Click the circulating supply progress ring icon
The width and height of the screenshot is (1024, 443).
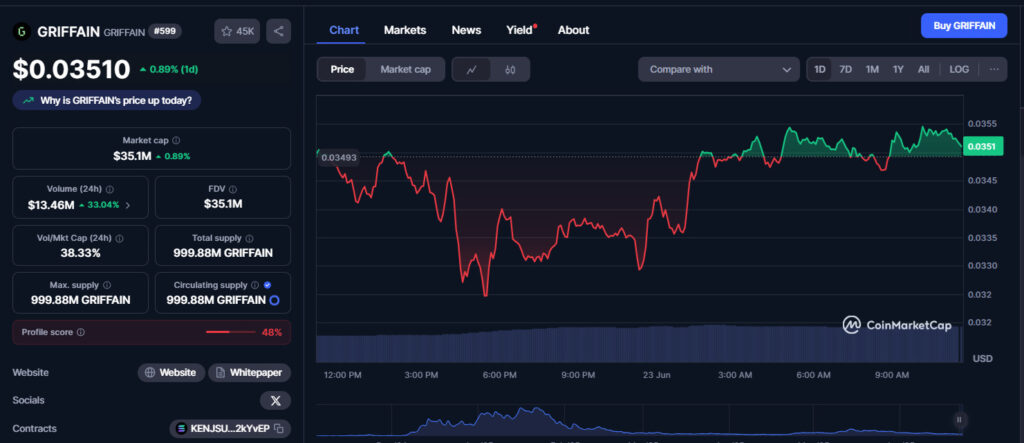pos(274,300)
